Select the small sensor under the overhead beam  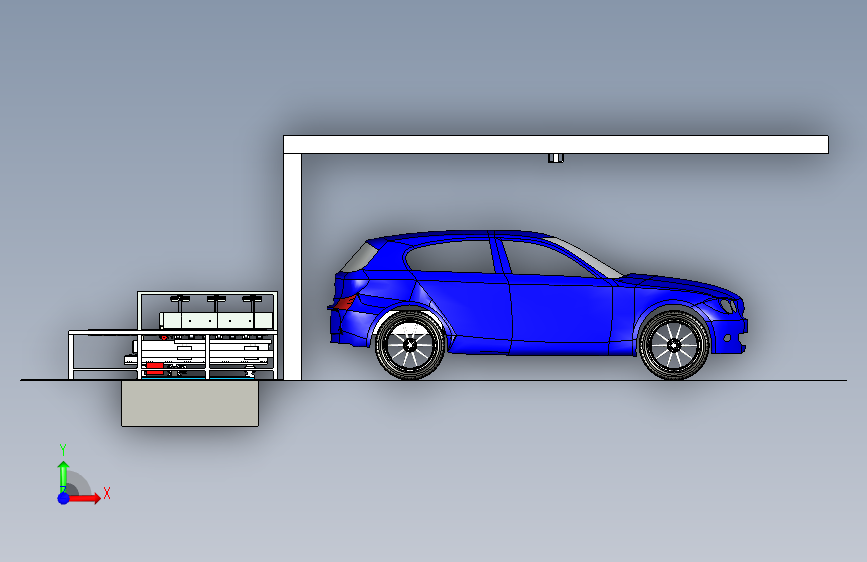[556, 158]
